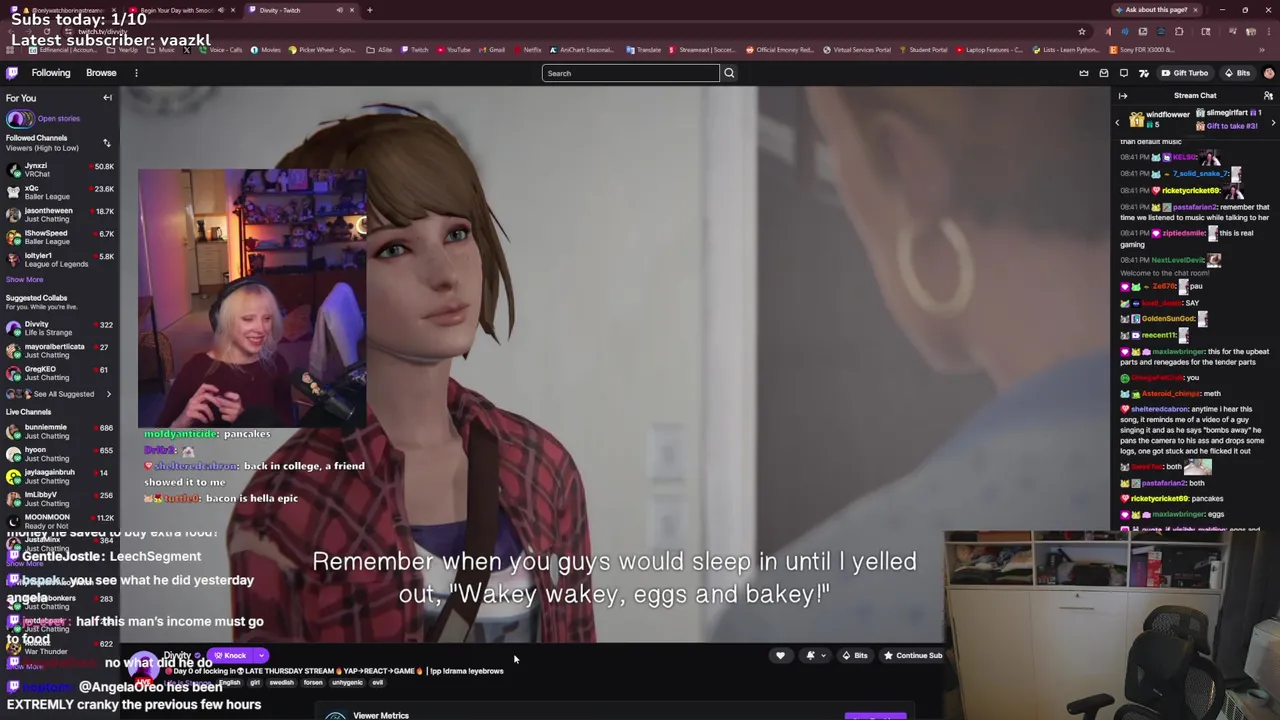Open the notifications inbox icon

[x=1104, y=73]
